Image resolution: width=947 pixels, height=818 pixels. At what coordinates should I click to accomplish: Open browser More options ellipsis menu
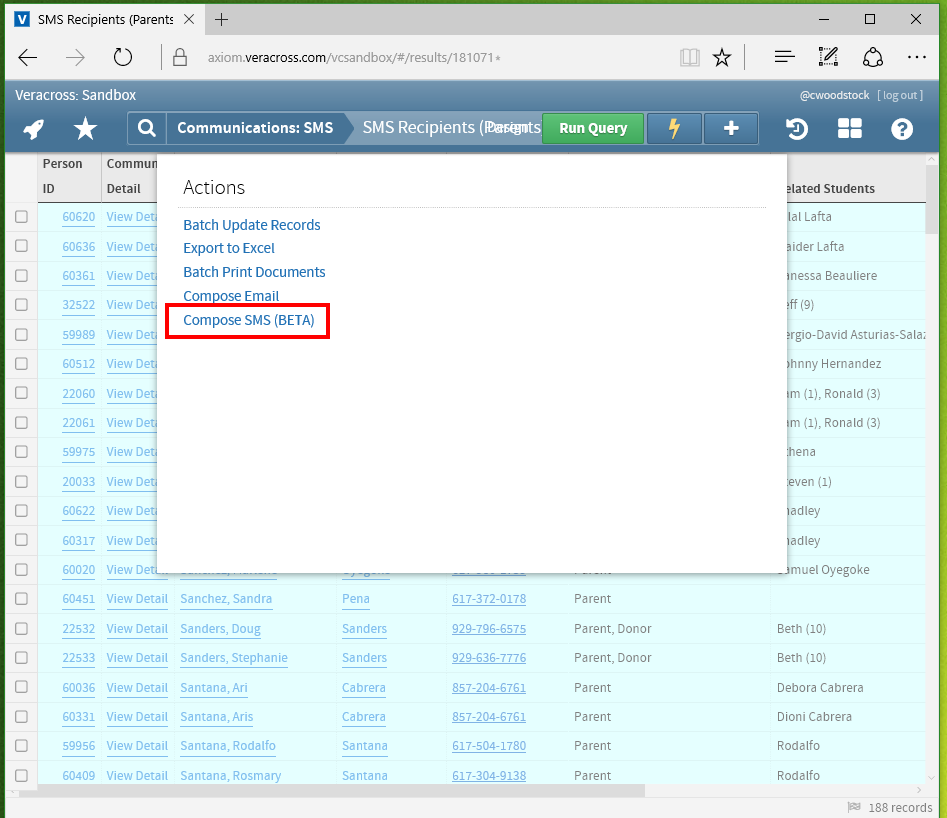[x=916, y=57]
